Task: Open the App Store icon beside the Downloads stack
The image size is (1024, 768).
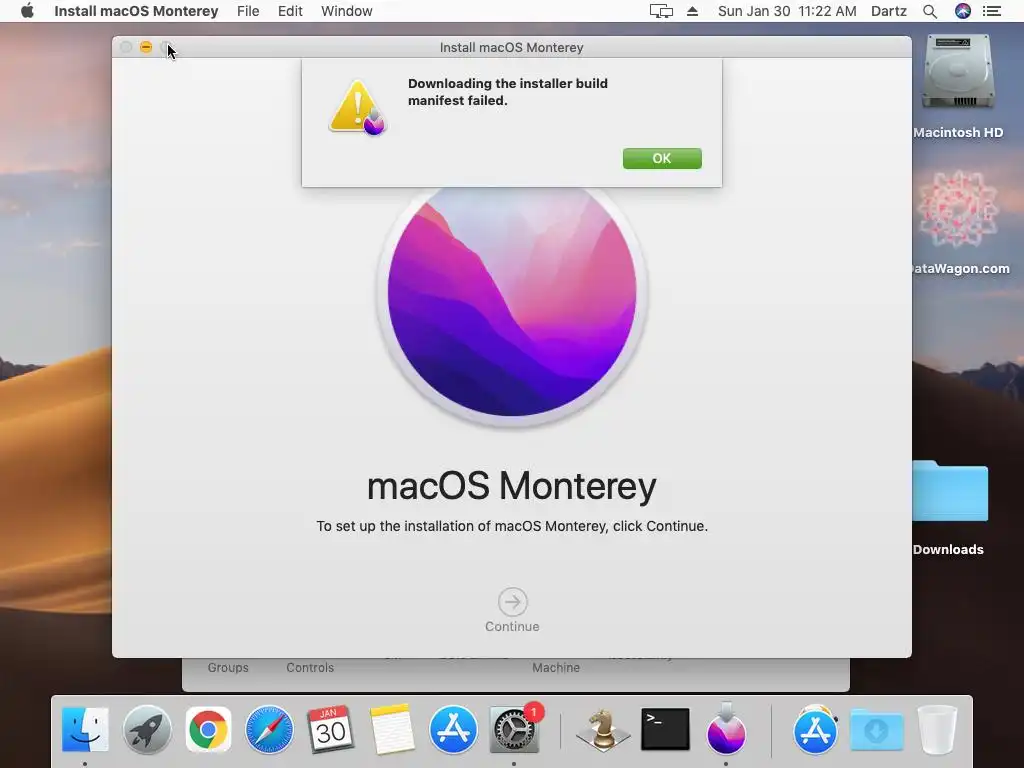Action: pyautogui.click(x=815, y=729)
